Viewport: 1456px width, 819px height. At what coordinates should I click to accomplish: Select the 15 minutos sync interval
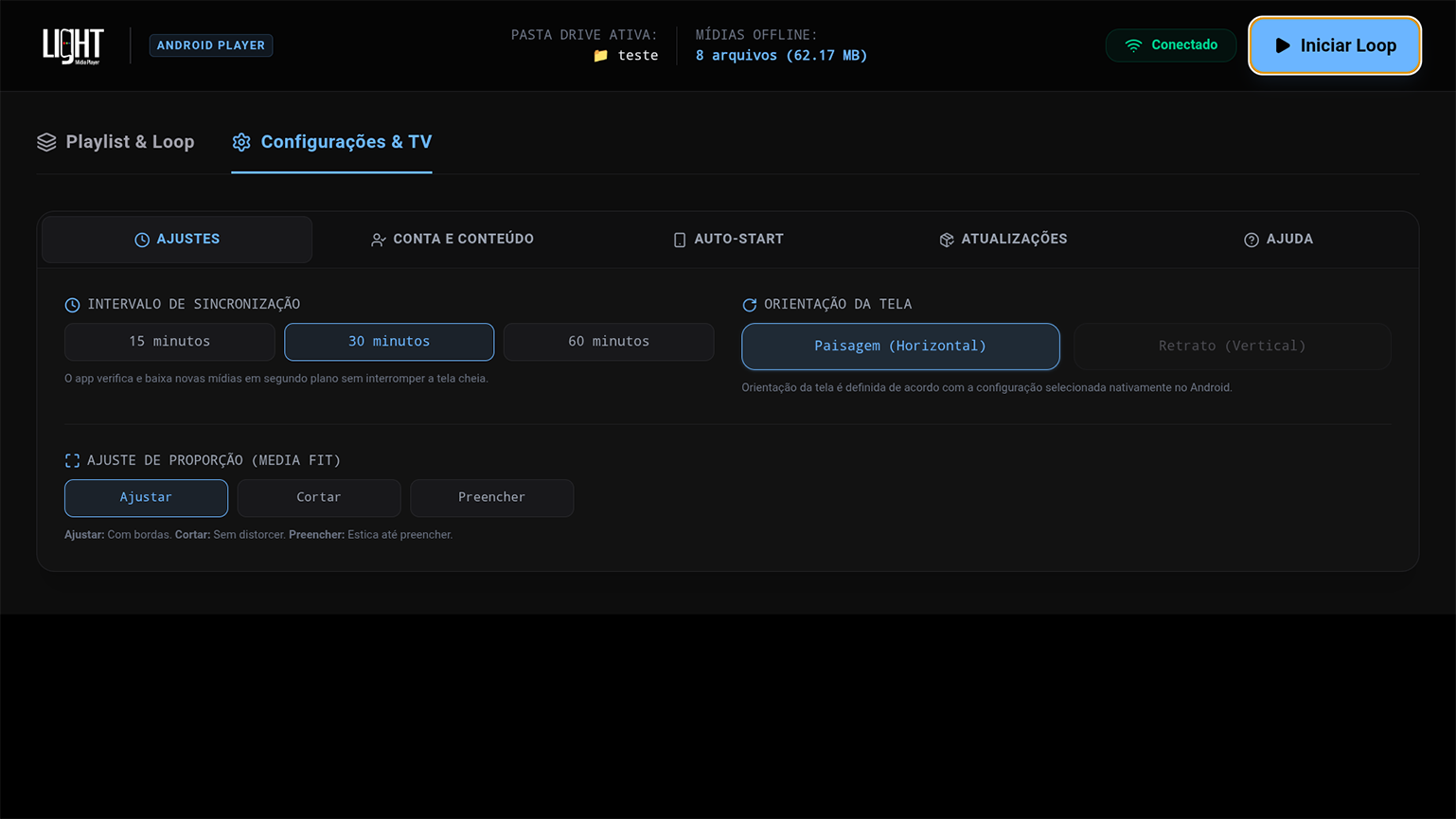click(x=169, y=342)
